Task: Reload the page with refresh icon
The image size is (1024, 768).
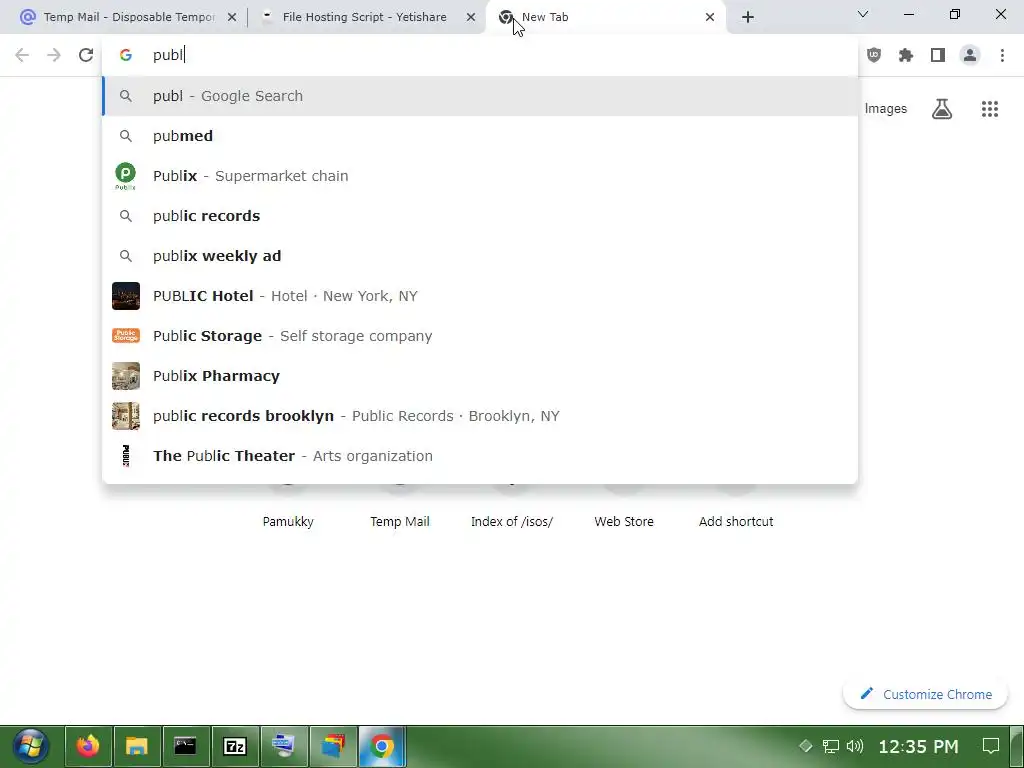Action: coord(86,55)
